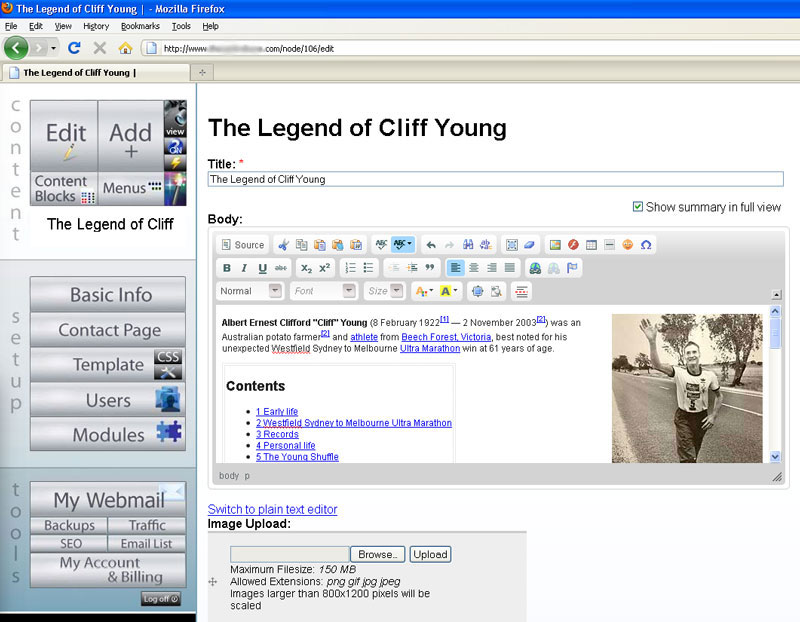Open the Bookmarks menu
The width and height of the screenshot is (800, 622).
[140, 26]
